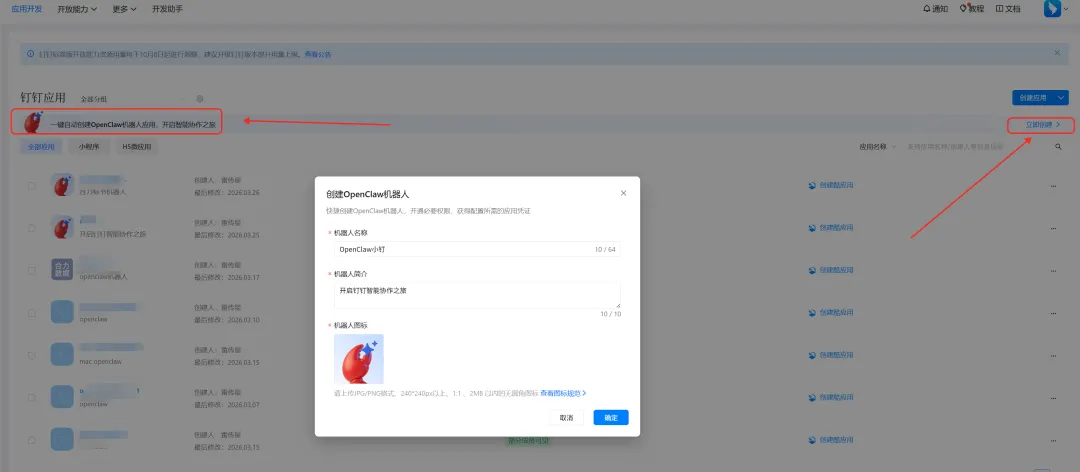
Task: Select checkbox for row modified 2026.03.10
Action: (32, 313)
